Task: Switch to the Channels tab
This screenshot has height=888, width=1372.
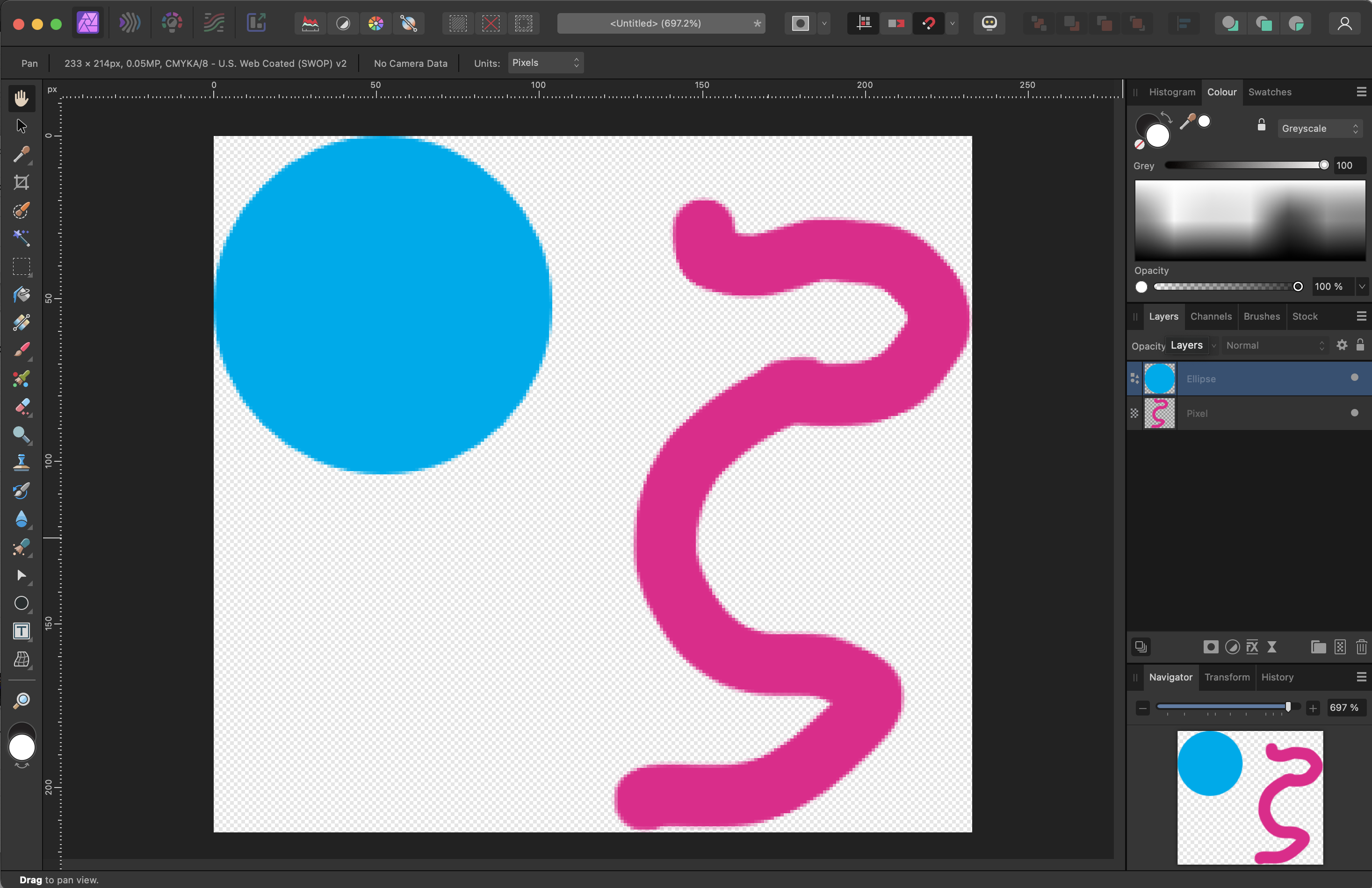Action: 1211,316
